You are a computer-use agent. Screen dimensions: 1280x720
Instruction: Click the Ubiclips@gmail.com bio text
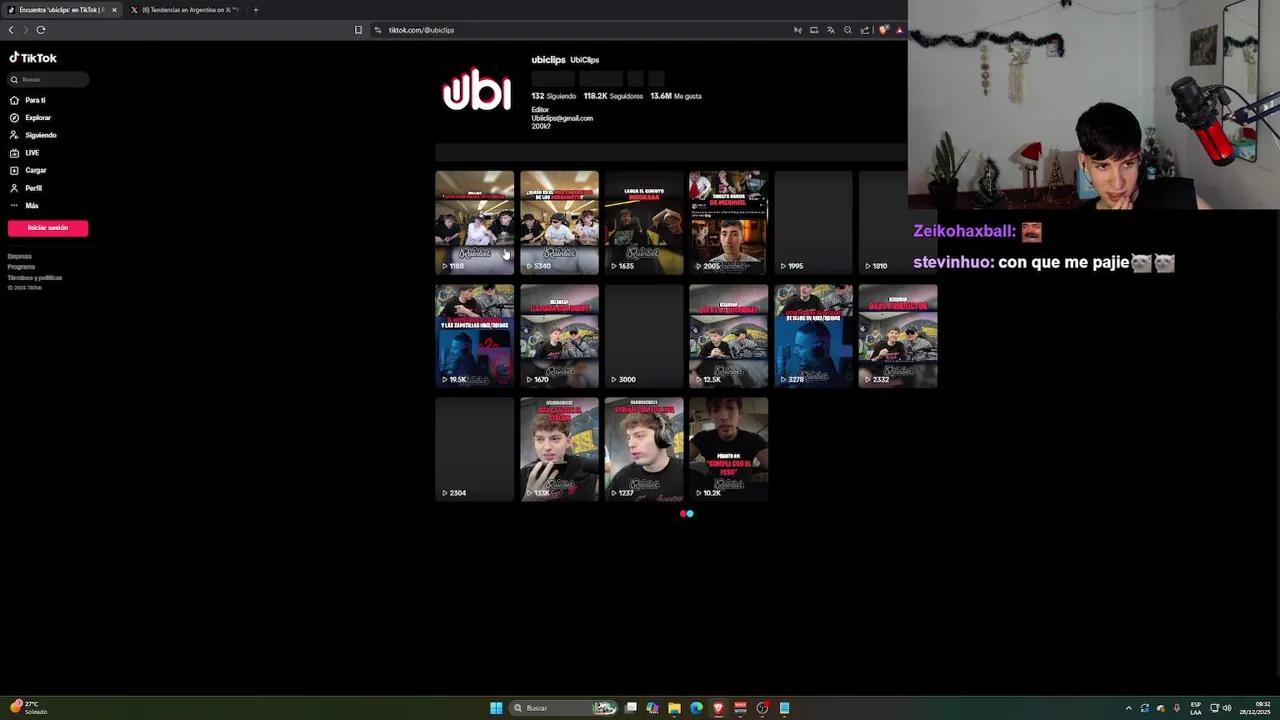click(x=562, y=118)
